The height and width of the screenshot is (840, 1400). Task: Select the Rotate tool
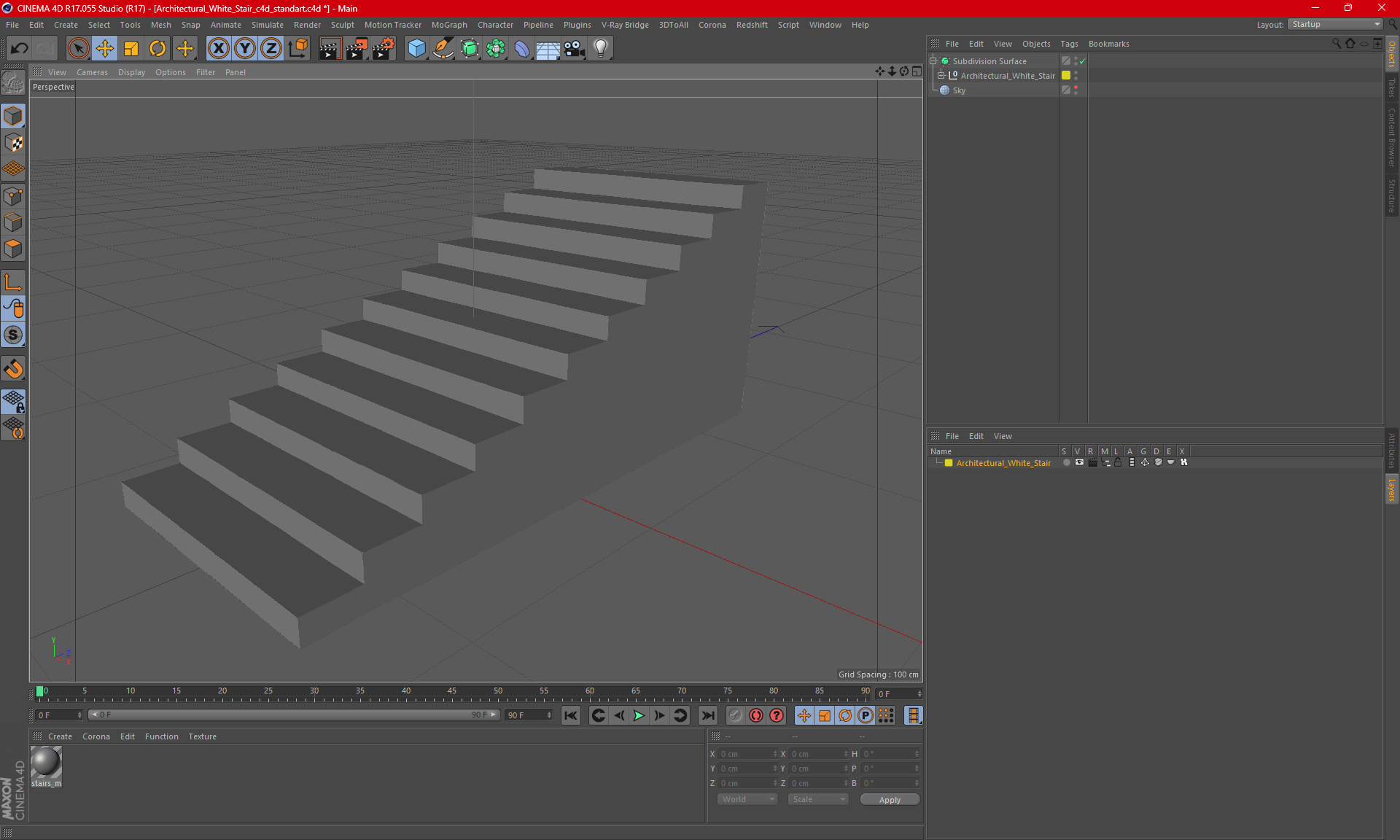[x=157, y=49]
